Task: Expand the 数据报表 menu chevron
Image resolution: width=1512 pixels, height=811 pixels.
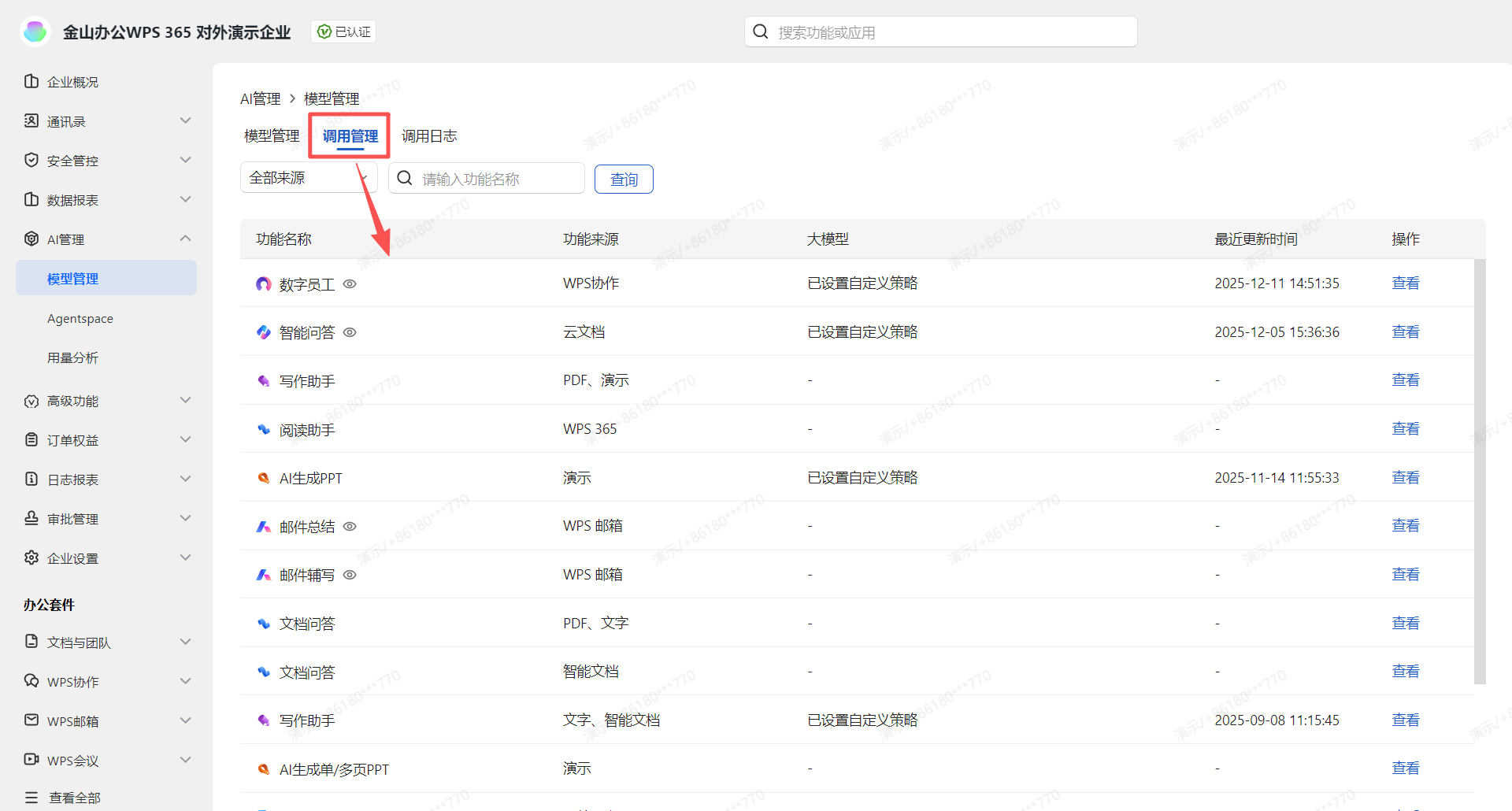Action: pos(186,199)
